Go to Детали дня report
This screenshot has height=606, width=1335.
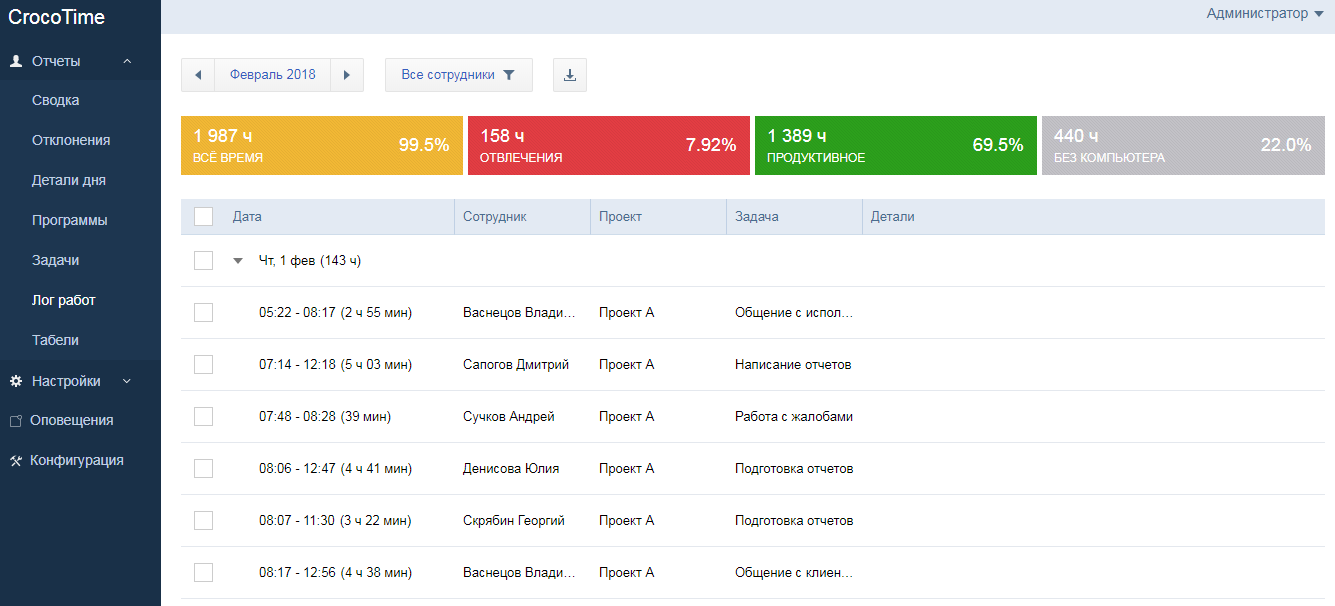pos(68,180)
